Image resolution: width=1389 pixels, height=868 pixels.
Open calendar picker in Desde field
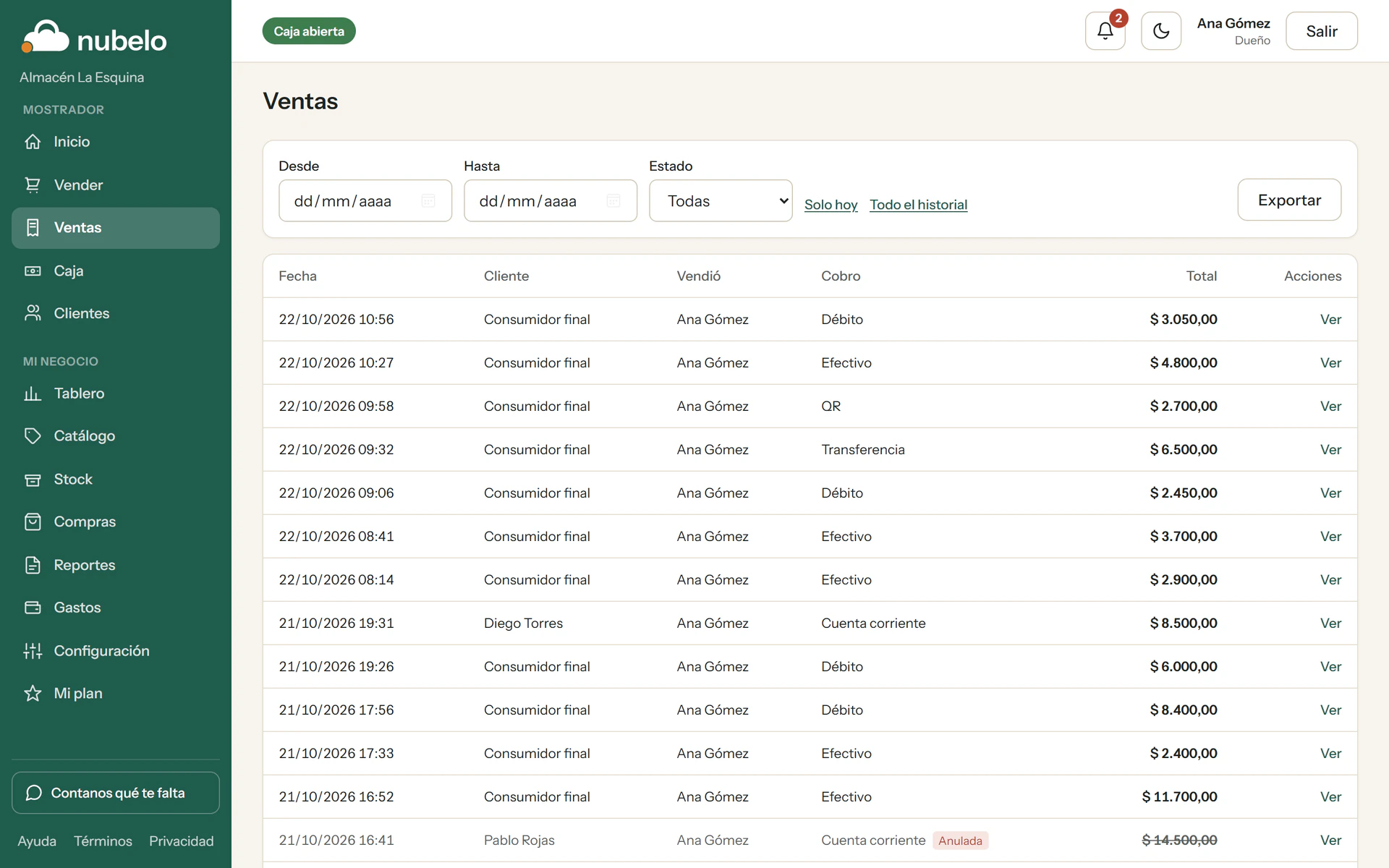tap(428, 201)
